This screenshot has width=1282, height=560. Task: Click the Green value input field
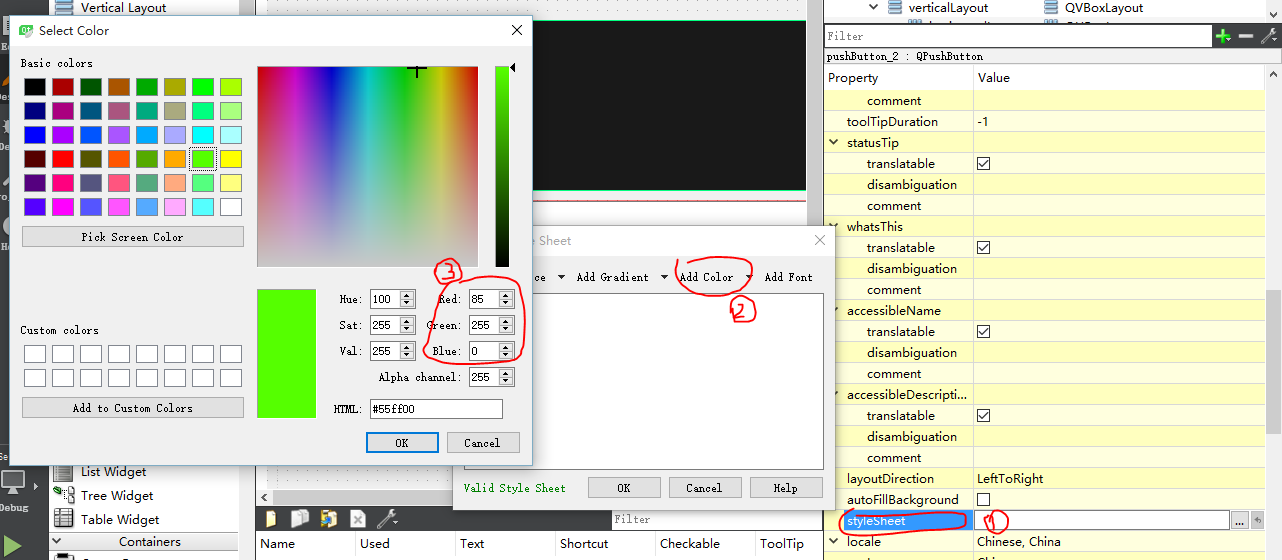tap(484, 325)
